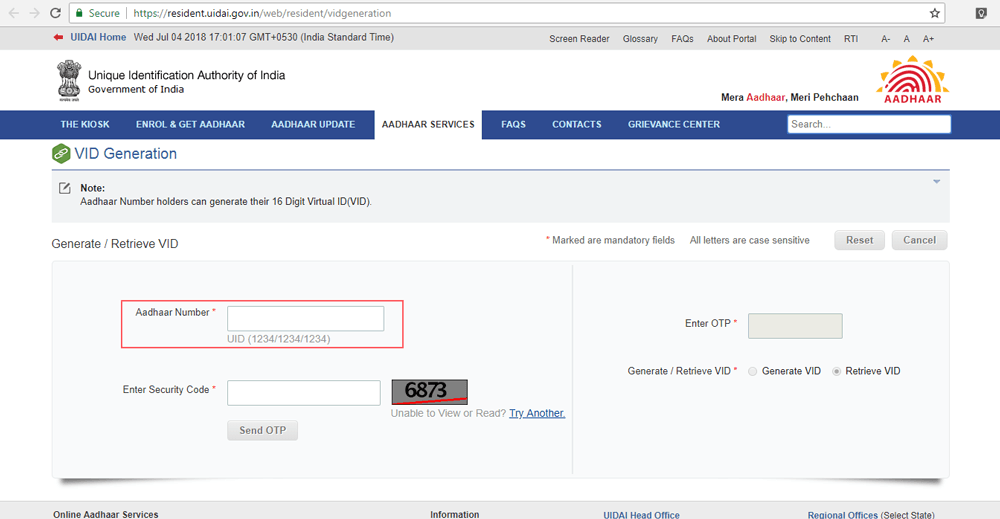Click the Reset button
The width and height of the screenshot is (1000, 519).
click(859, 240)
